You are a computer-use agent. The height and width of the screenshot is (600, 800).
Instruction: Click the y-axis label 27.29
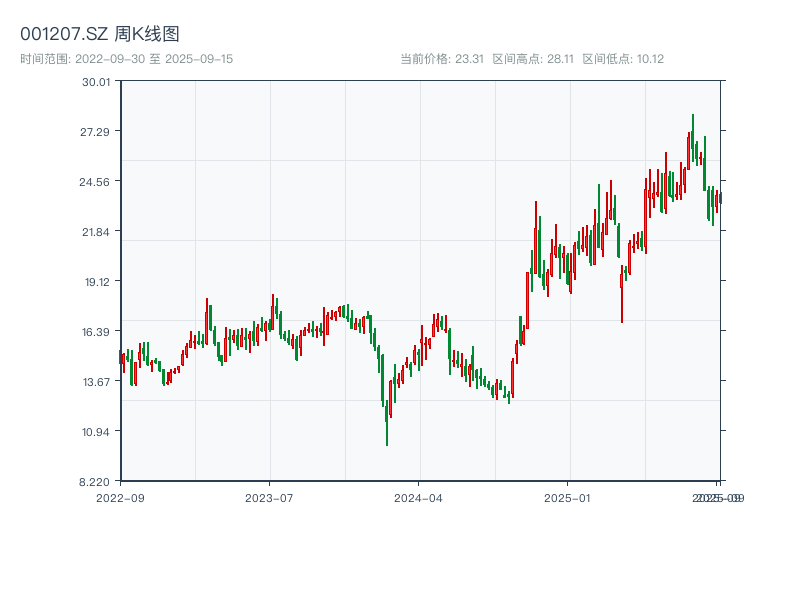pos(95,132)
